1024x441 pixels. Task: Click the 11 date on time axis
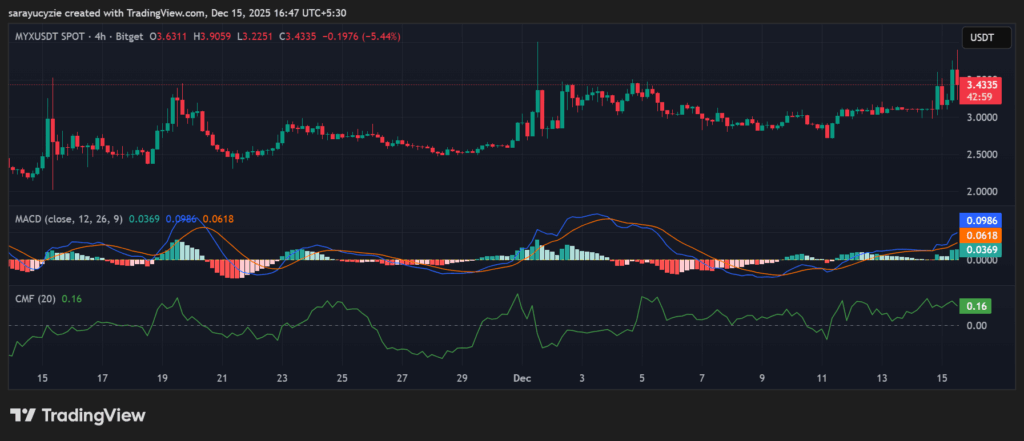click(821, 379)
